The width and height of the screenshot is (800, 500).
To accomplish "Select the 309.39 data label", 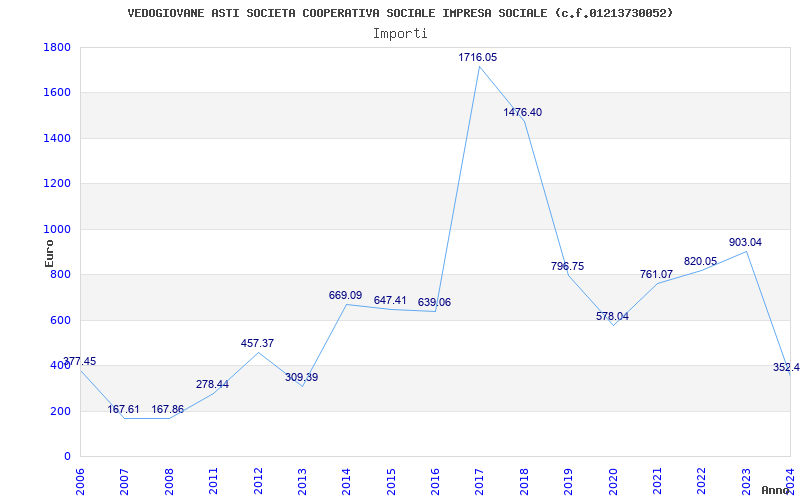I will tap(302, 378).
